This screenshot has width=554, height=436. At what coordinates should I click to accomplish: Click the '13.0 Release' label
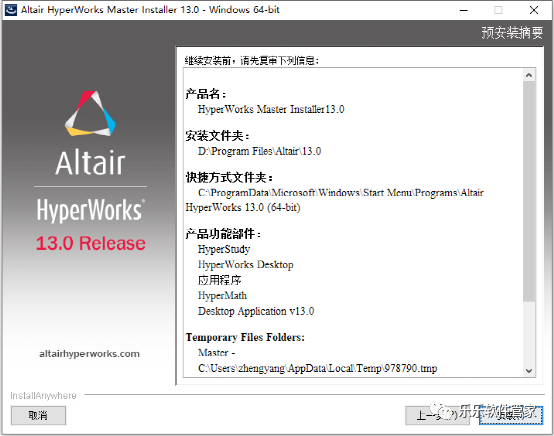[x=90, y=243]
